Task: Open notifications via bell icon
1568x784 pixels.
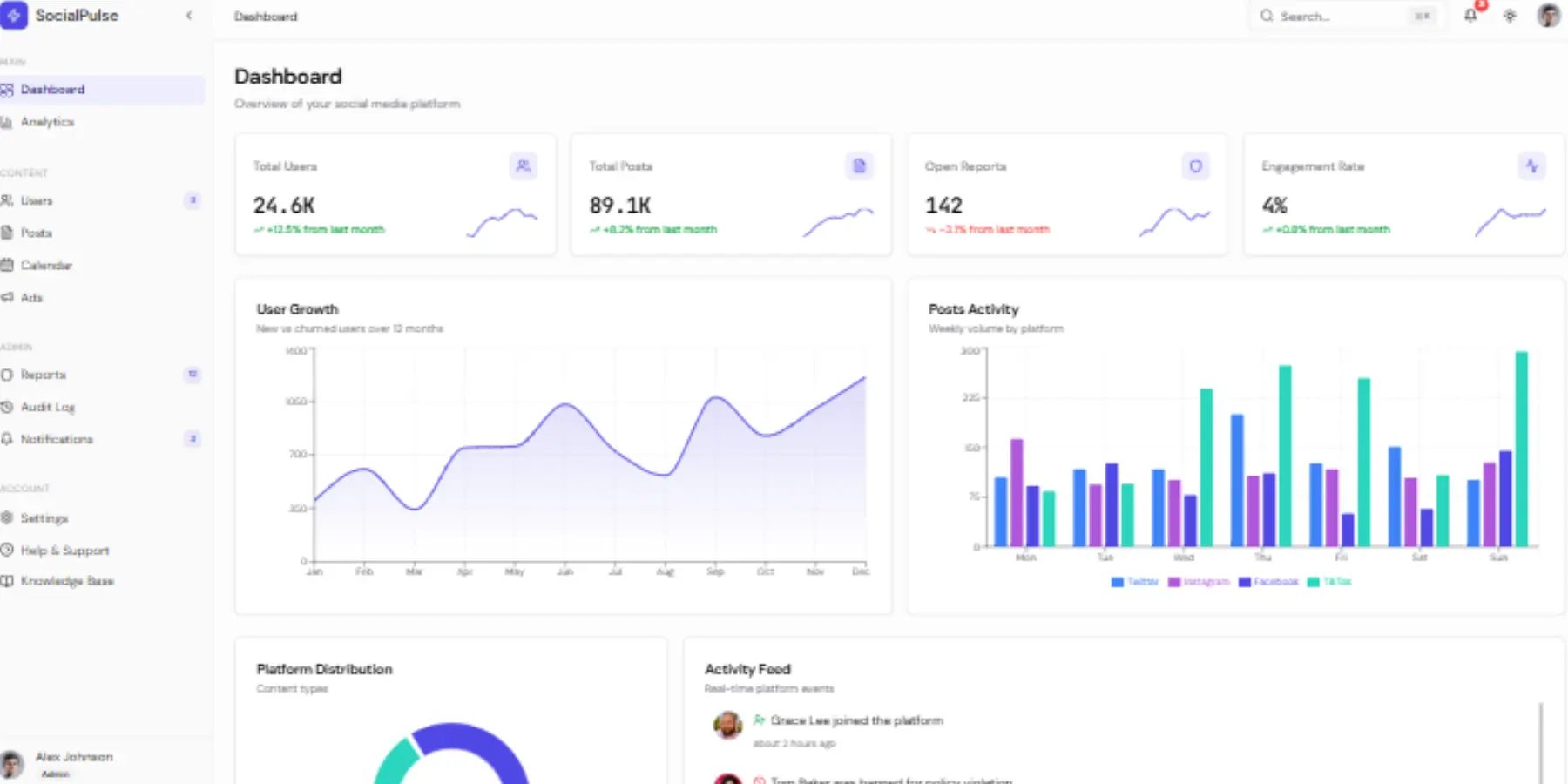Action: (1470, 16)
